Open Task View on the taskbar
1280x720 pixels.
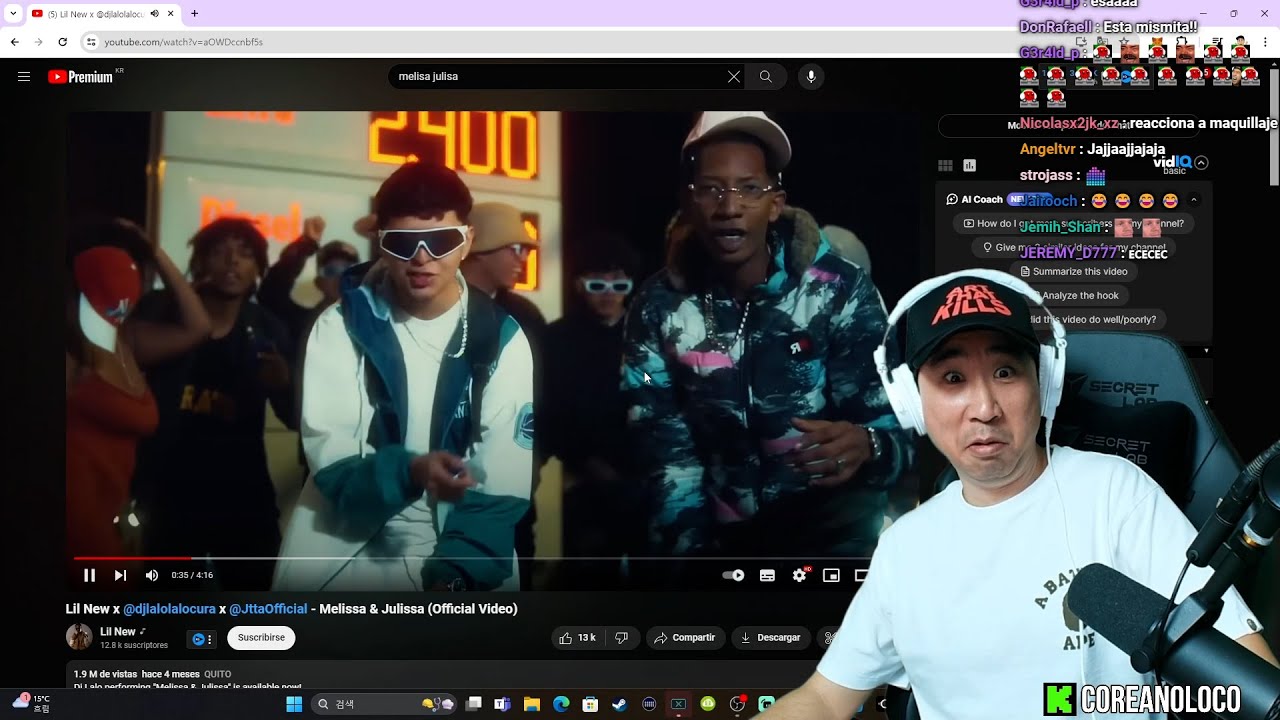coord(474,704)
